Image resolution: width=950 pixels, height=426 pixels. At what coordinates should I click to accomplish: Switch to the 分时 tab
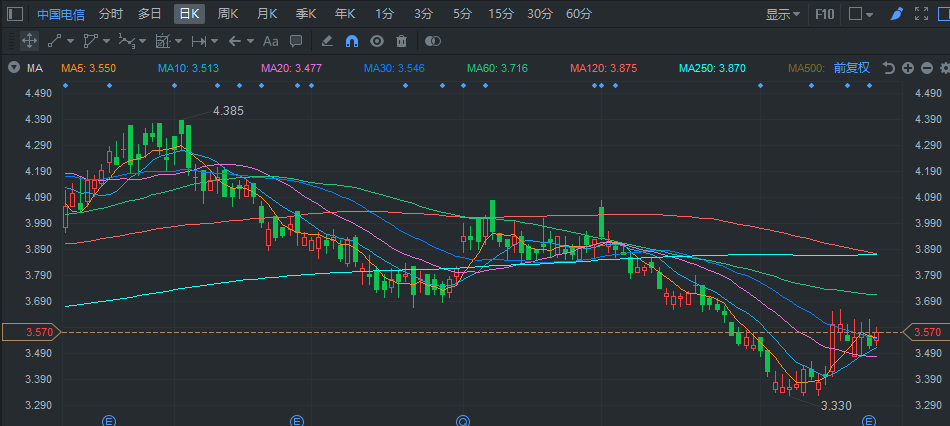click(x=110, y=14)
